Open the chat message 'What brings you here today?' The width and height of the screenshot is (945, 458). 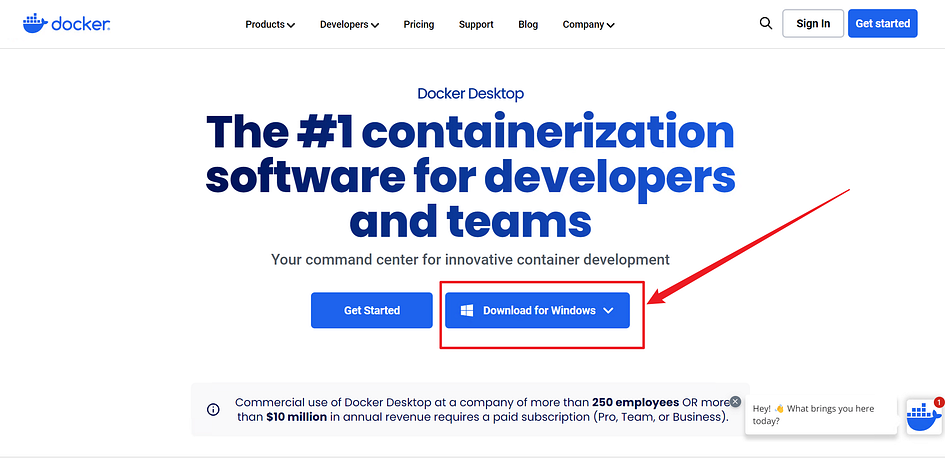[819, 415]
